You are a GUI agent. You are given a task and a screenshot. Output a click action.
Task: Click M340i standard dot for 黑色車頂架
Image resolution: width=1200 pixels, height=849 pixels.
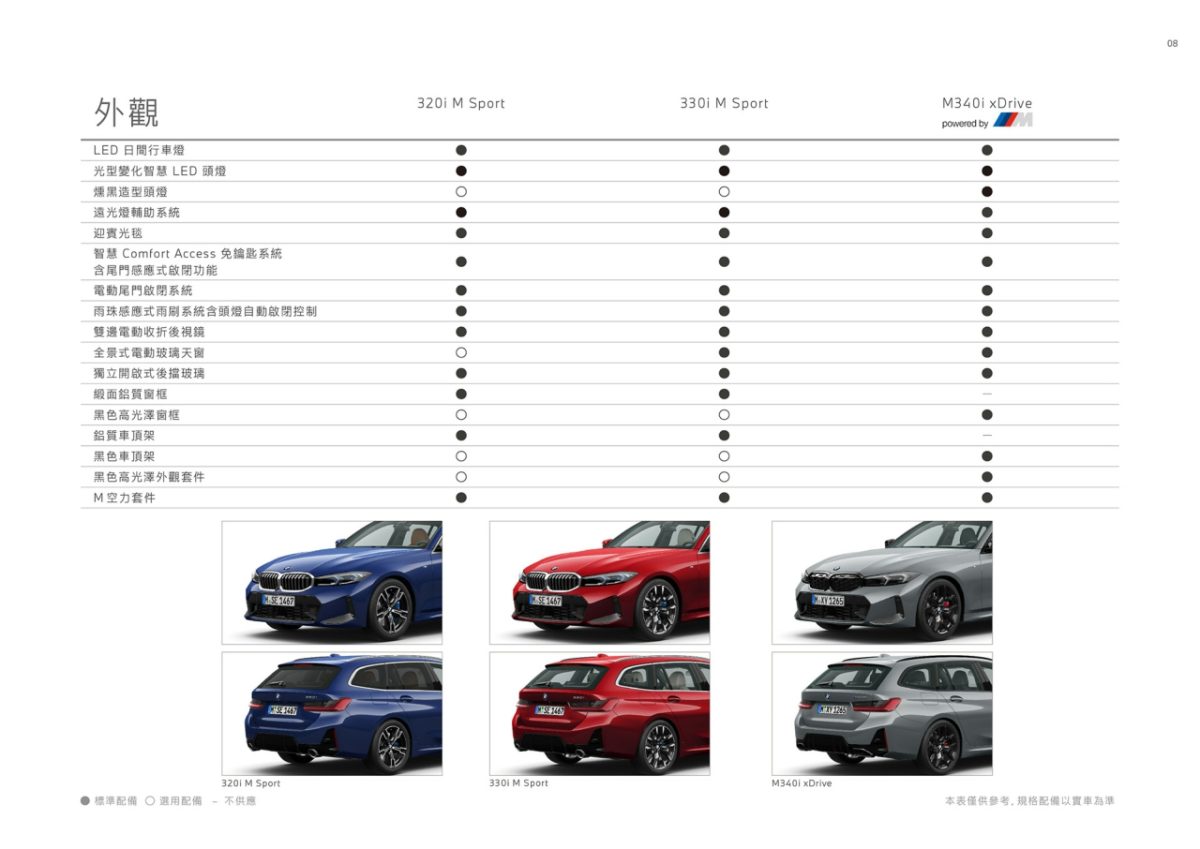click(987, 456)
